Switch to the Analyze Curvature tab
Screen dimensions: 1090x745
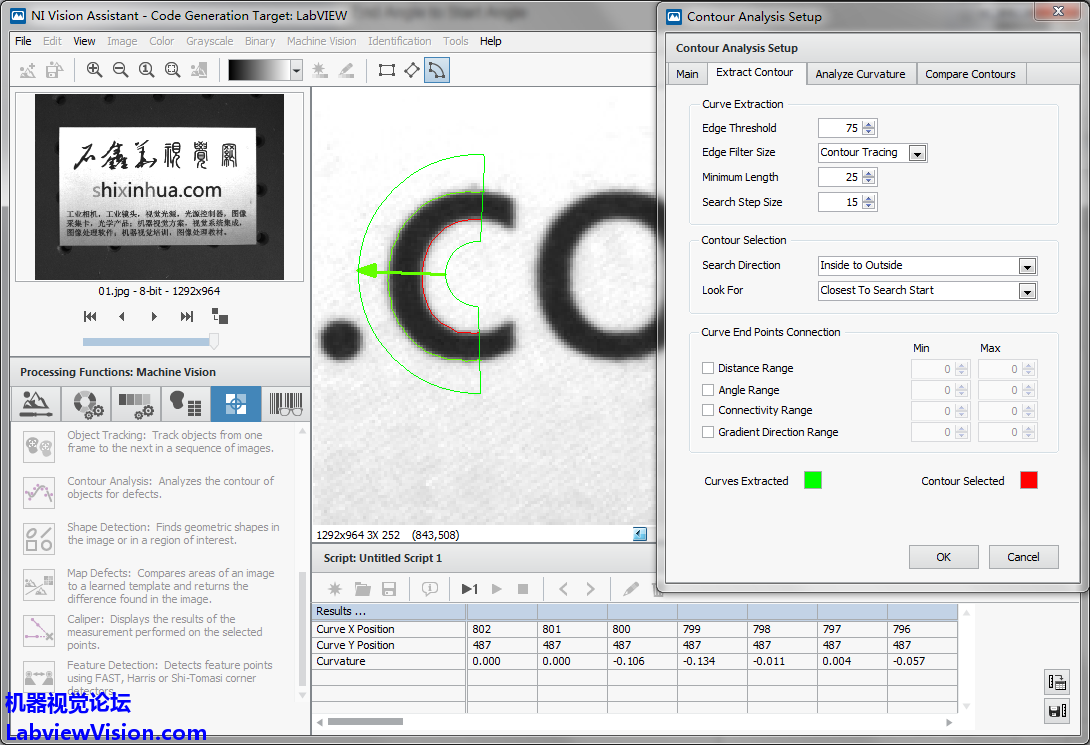860,74
